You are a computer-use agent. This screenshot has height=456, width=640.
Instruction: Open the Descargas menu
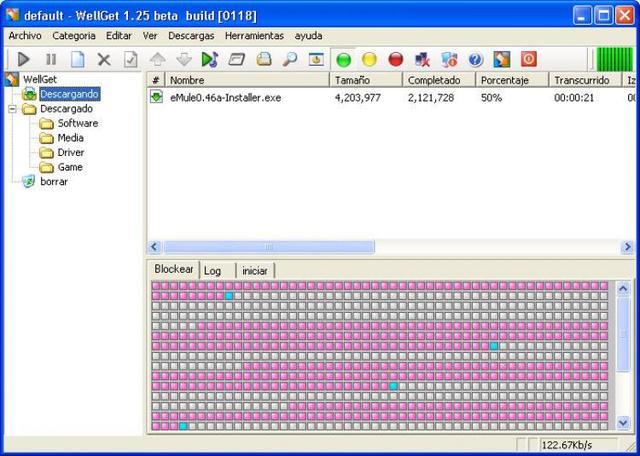191,36
